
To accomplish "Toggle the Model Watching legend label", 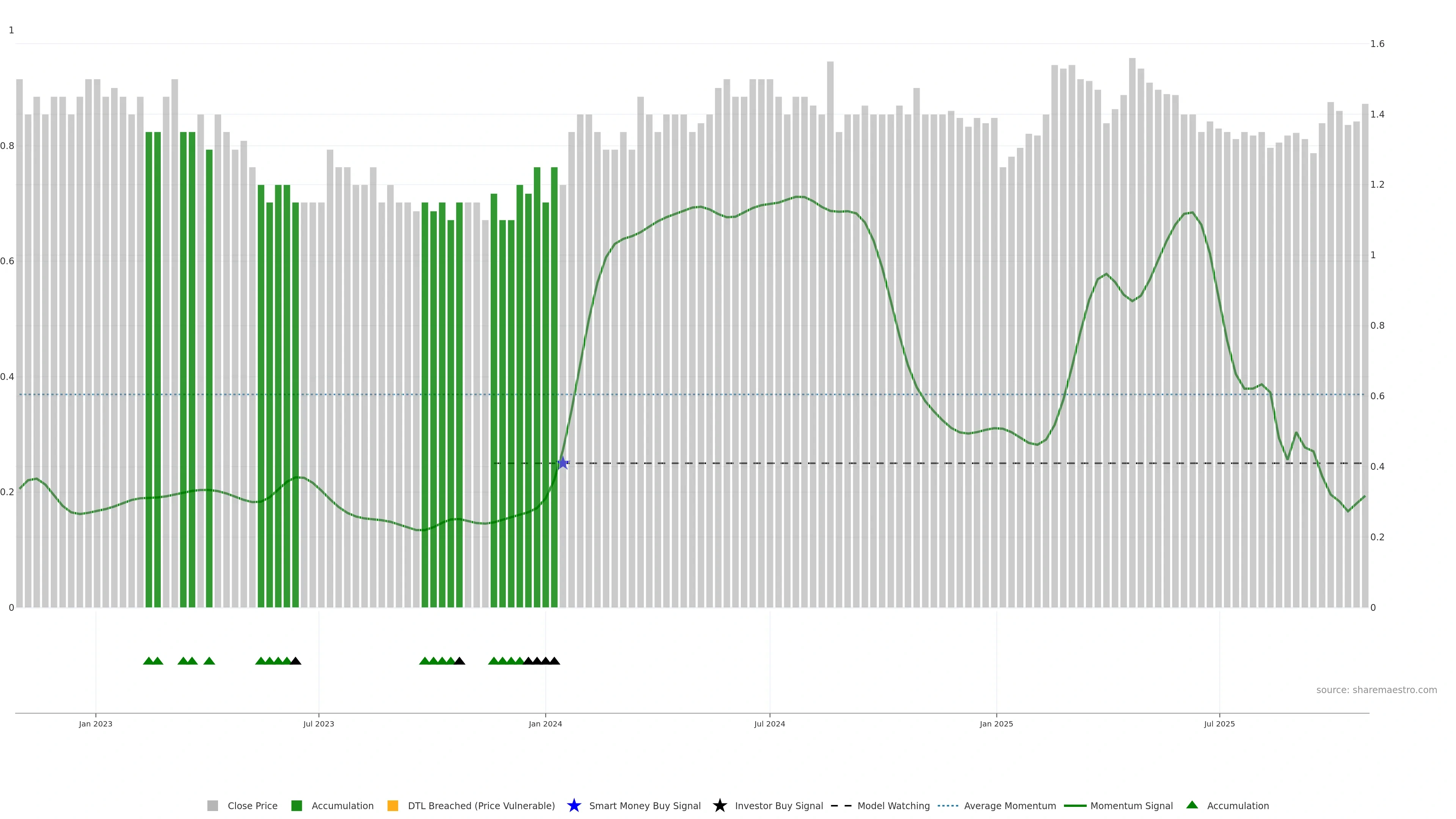I will (893, 805).
